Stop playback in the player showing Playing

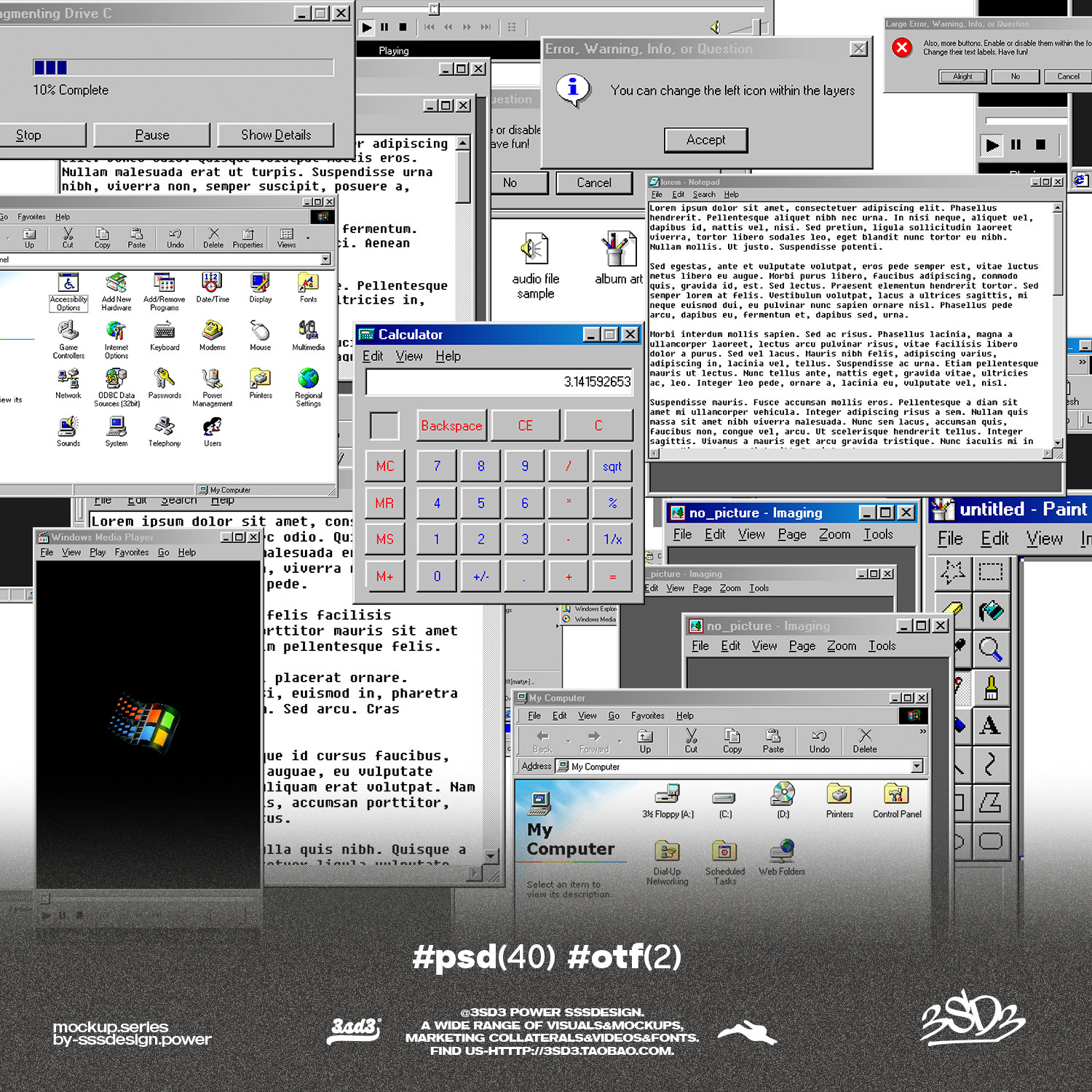pos(403,28)
